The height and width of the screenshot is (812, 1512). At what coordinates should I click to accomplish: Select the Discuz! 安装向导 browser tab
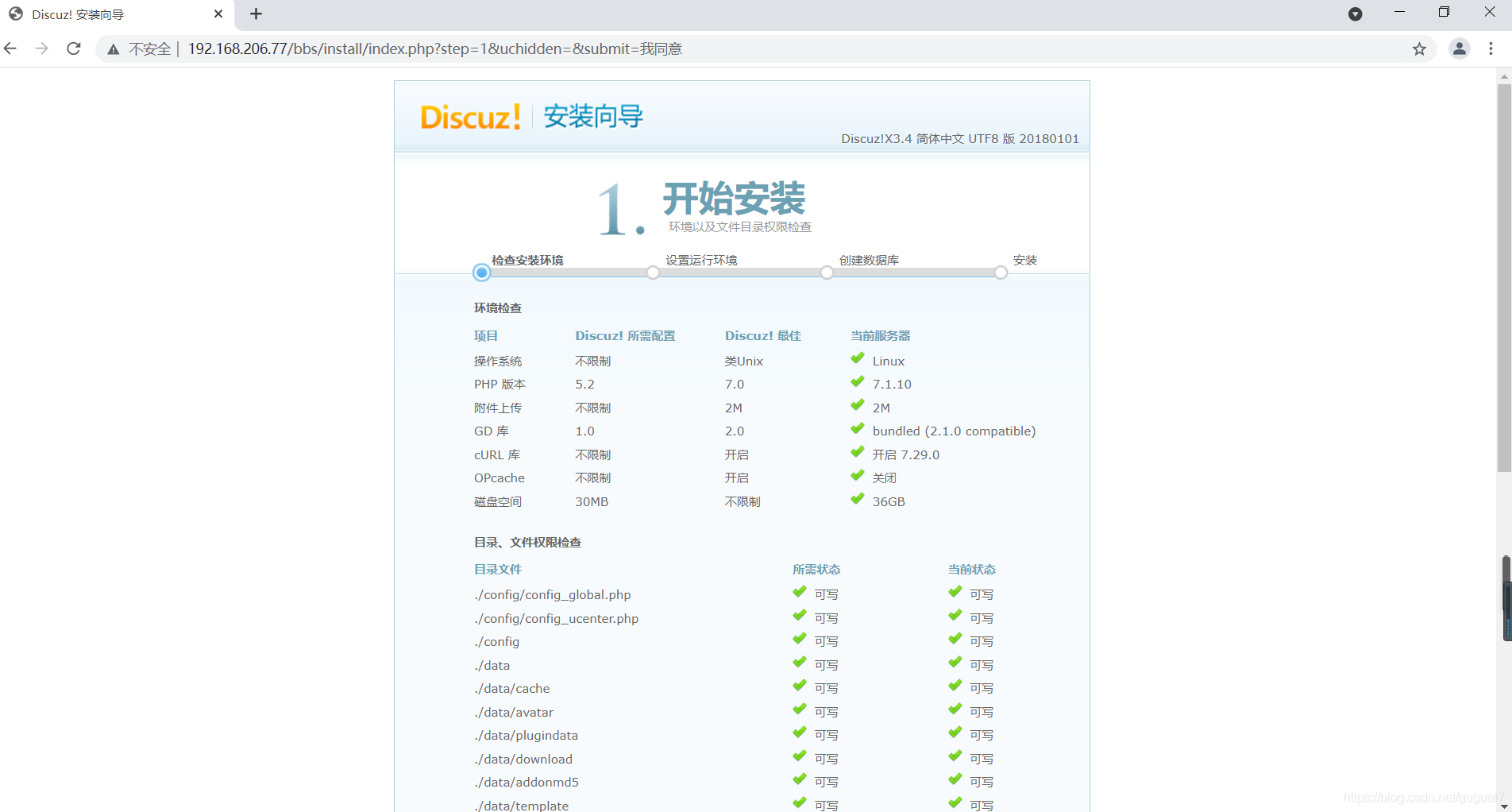tap(118, 14)
